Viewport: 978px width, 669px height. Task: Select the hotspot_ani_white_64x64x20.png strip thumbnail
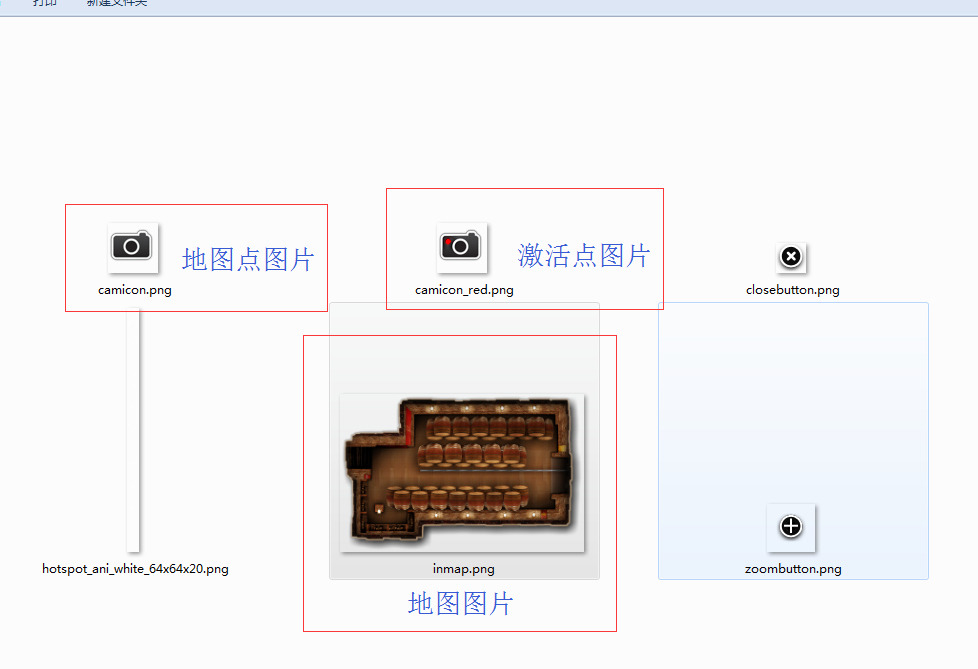[133, 431]
